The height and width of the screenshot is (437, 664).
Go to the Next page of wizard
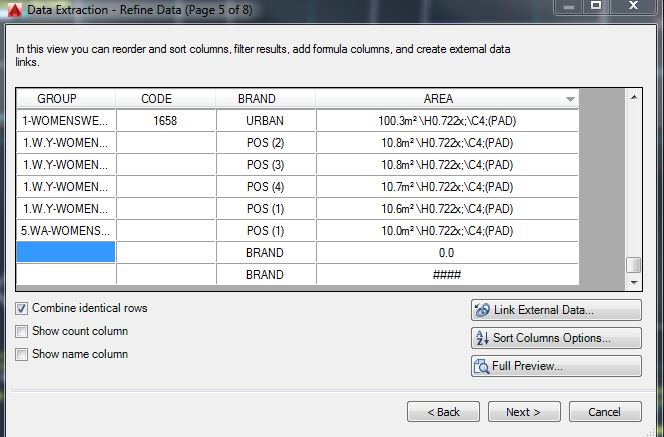pyautogui.click(x=524, y=412)
